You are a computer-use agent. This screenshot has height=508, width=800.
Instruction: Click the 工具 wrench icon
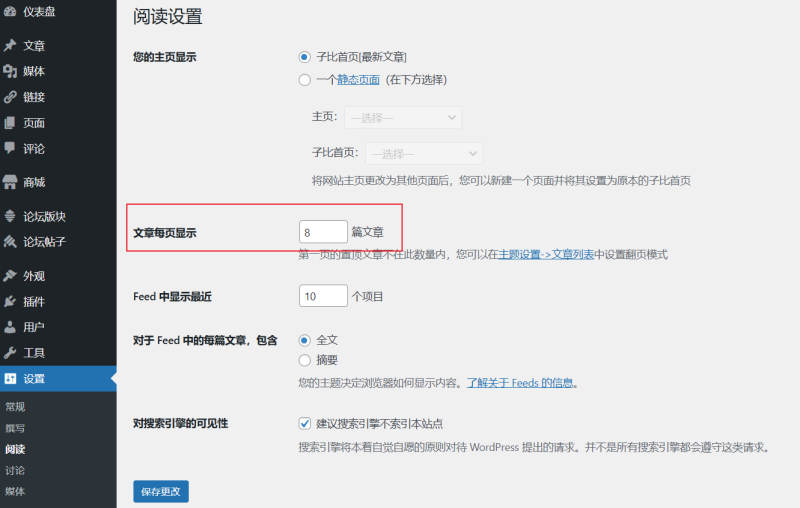pyautogui.click(x=10, y=352)
